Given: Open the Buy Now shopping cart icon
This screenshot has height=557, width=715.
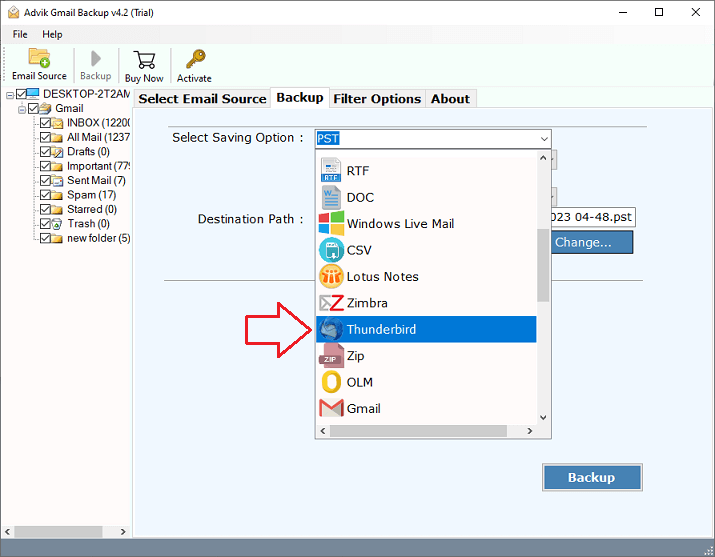Looking at the screenshot, I should [144, 60].
